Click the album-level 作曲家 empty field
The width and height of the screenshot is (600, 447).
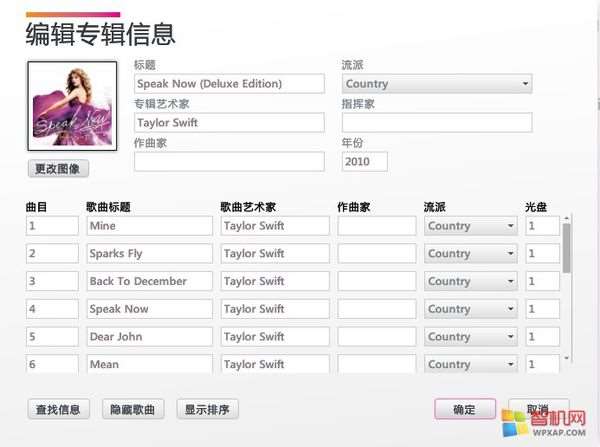click(230, 162)
